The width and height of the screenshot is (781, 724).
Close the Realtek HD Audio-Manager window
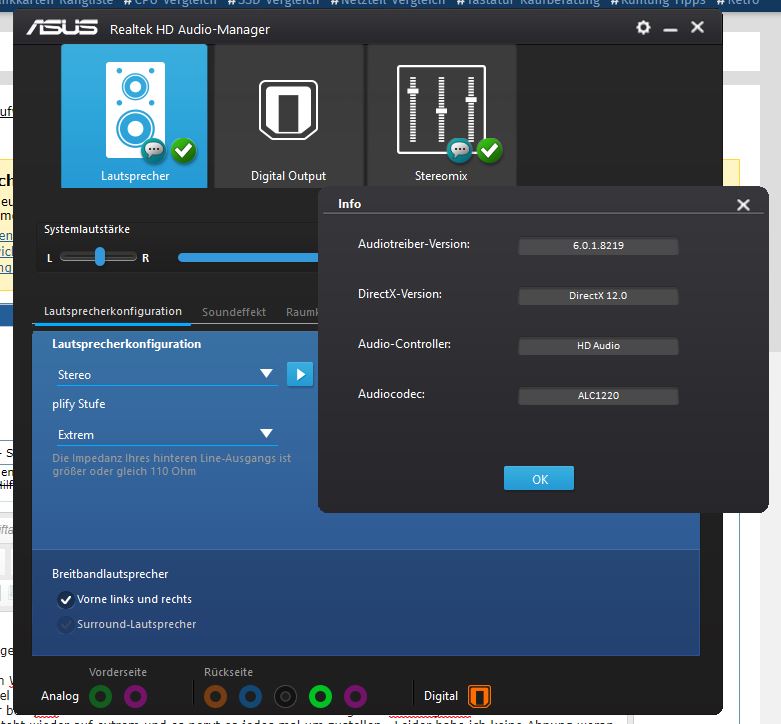(697, 27)
